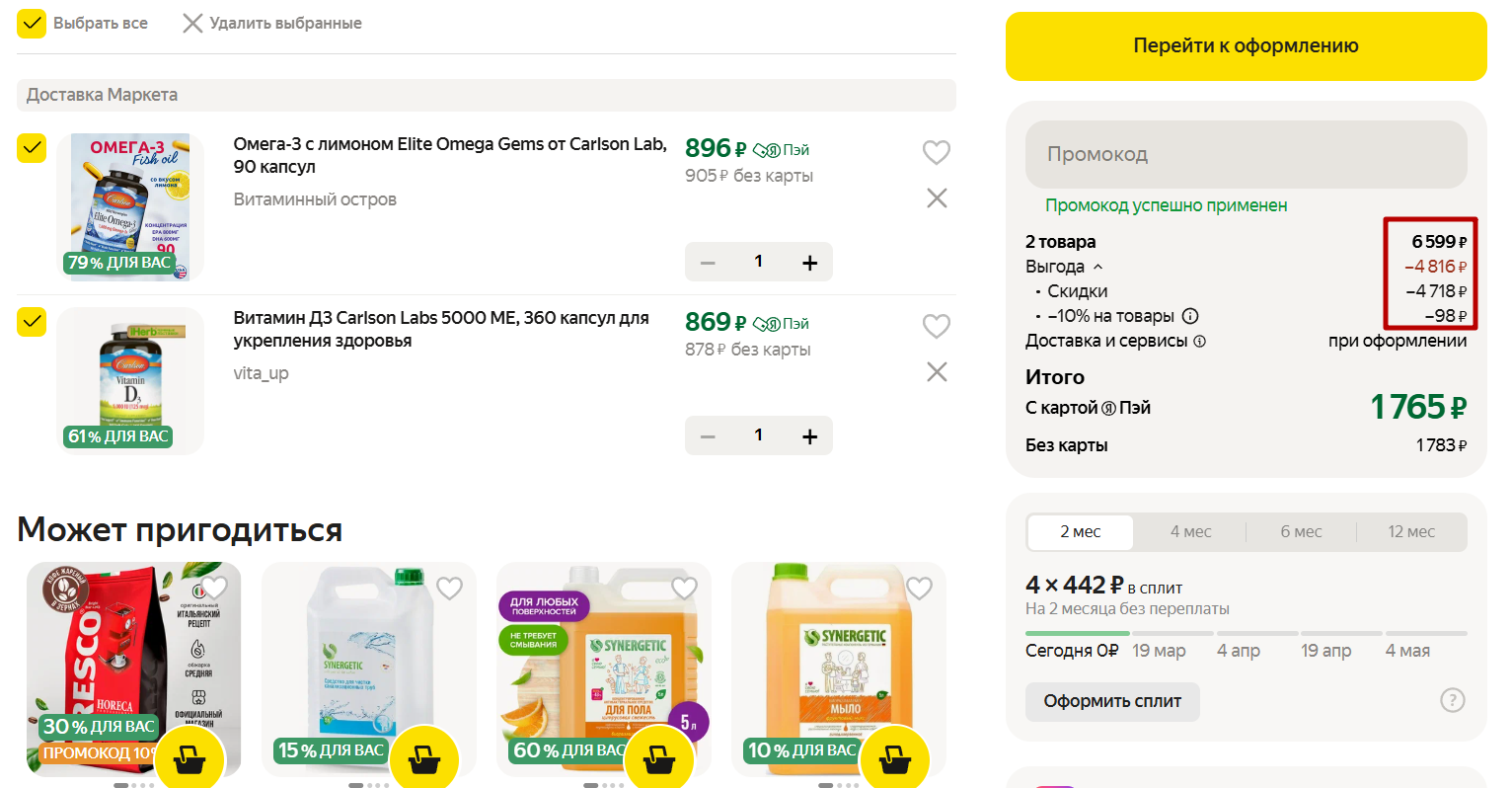Click the 'Доставка Маркета' section header
The height and width of the screenshot is (788, 1512).
487,95
